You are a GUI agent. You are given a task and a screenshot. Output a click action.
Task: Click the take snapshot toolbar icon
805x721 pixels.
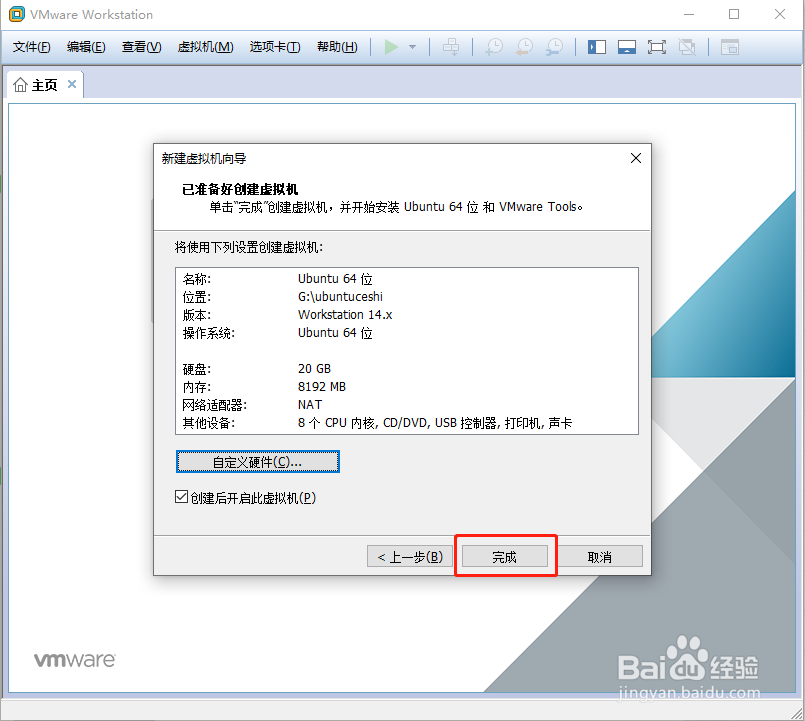coord(494,47)
